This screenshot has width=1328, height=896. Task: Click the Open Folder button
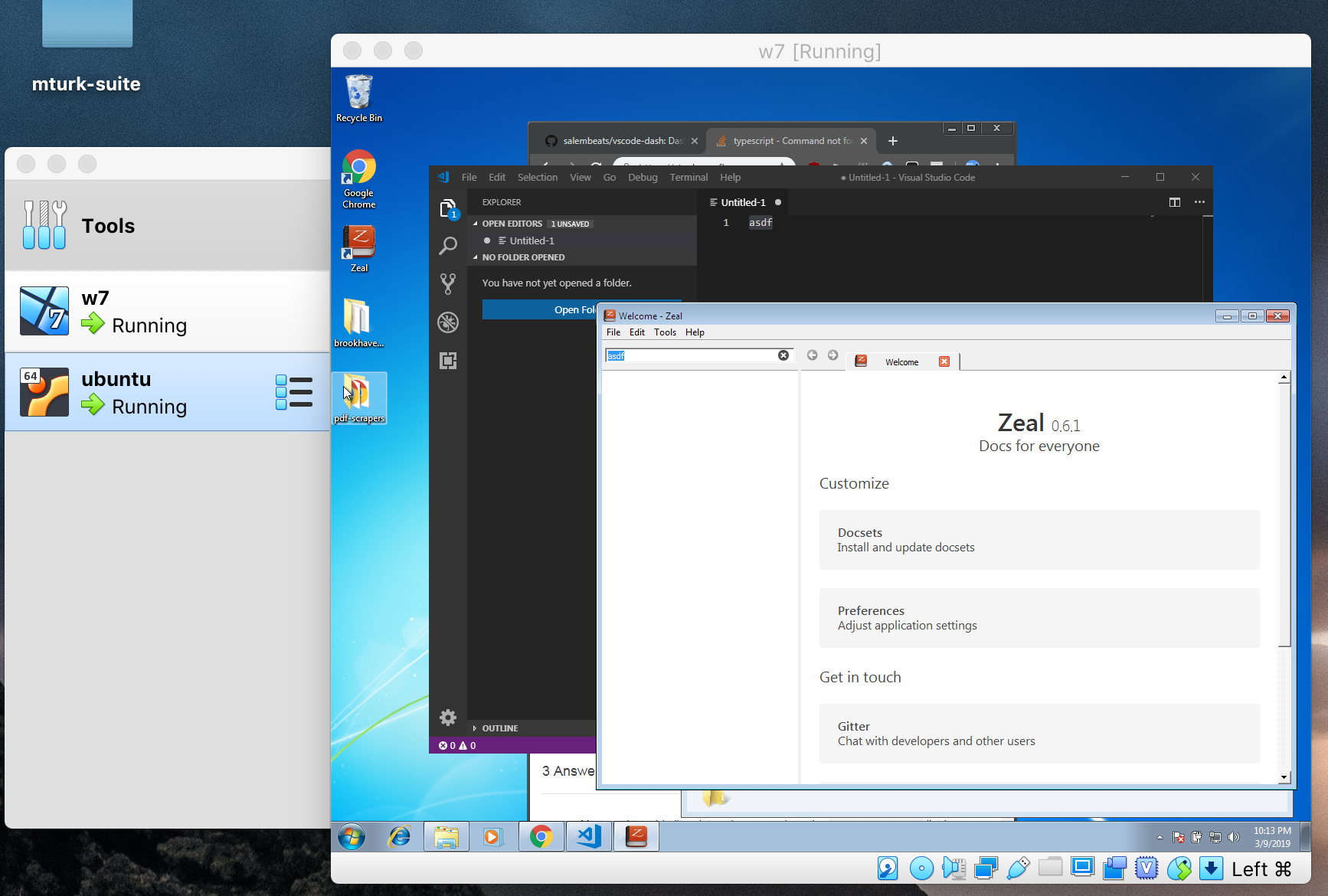click(x=540, y=309)
